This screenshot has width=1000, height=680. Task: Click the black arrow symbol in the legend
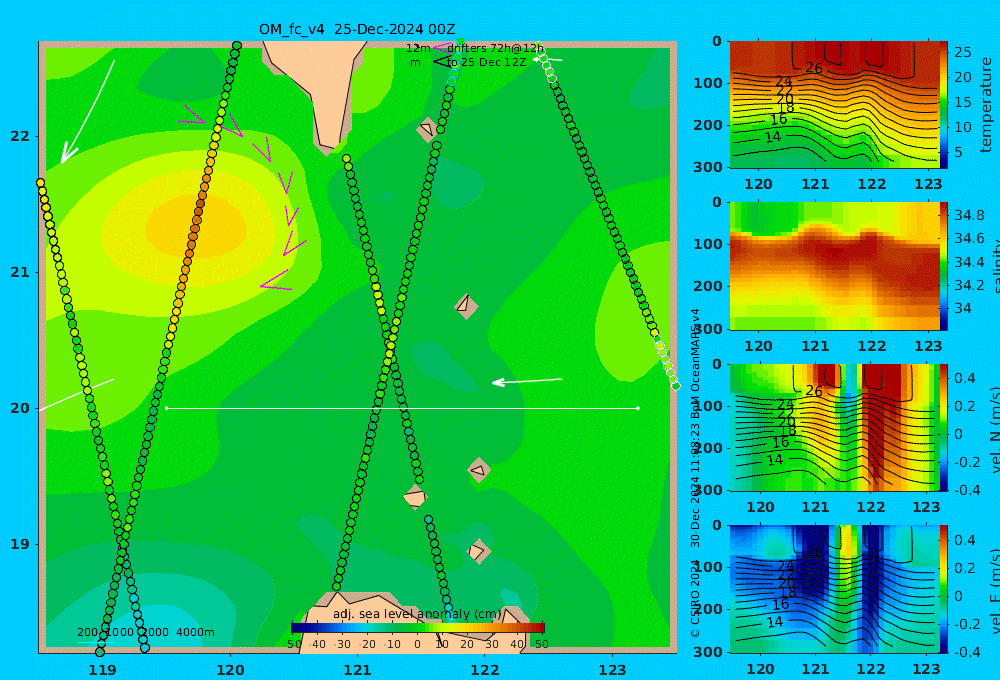coord(442,62)
